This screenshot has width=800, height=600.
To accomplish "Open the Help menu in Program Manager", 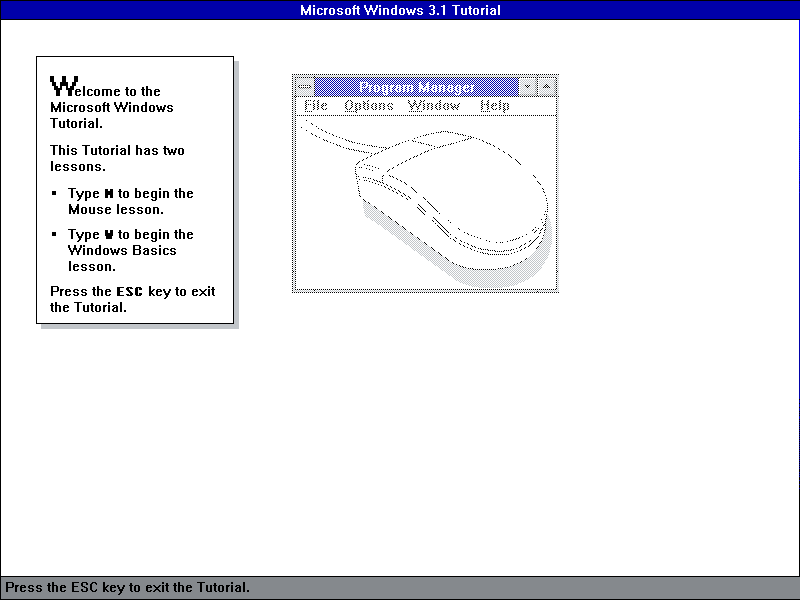I will [494, 106].
